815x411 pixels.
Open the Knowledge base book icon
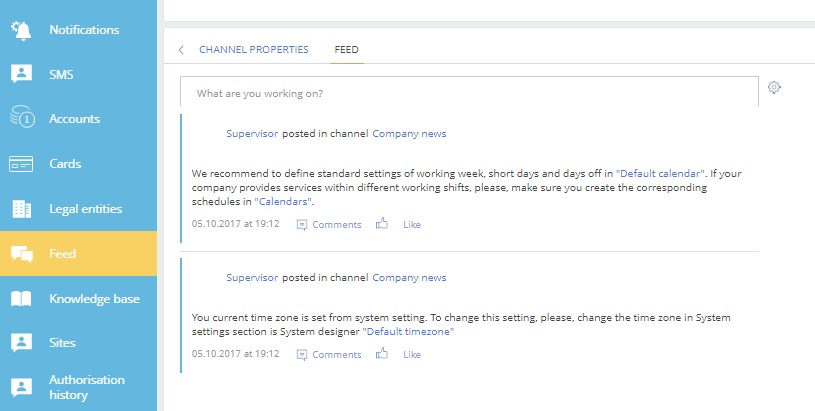[22, 299]
